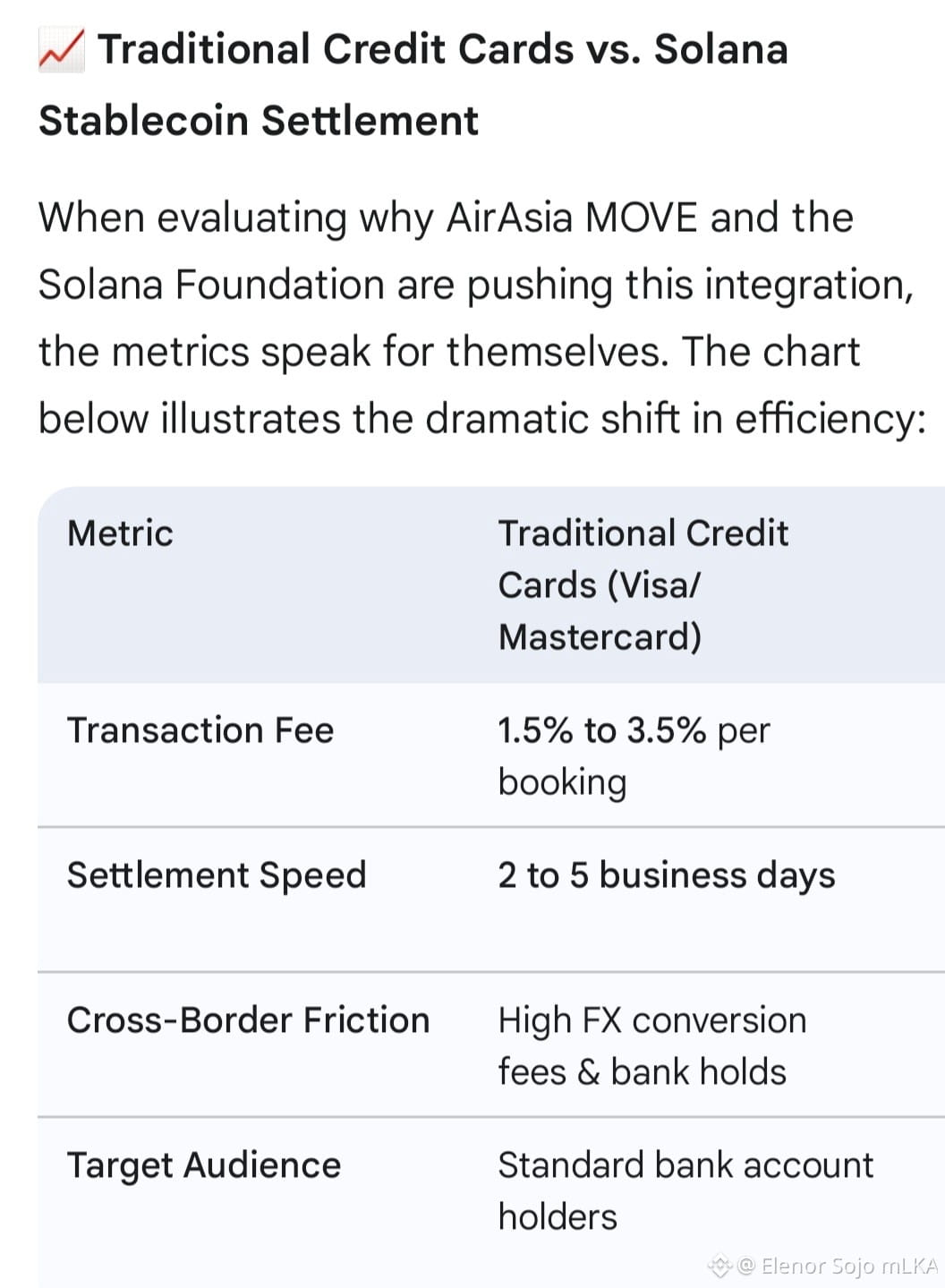This screenshot has height=1288, width=945.
Task: Click the words AirAsia MOVE in the paragraph
Action: [571, 218]
